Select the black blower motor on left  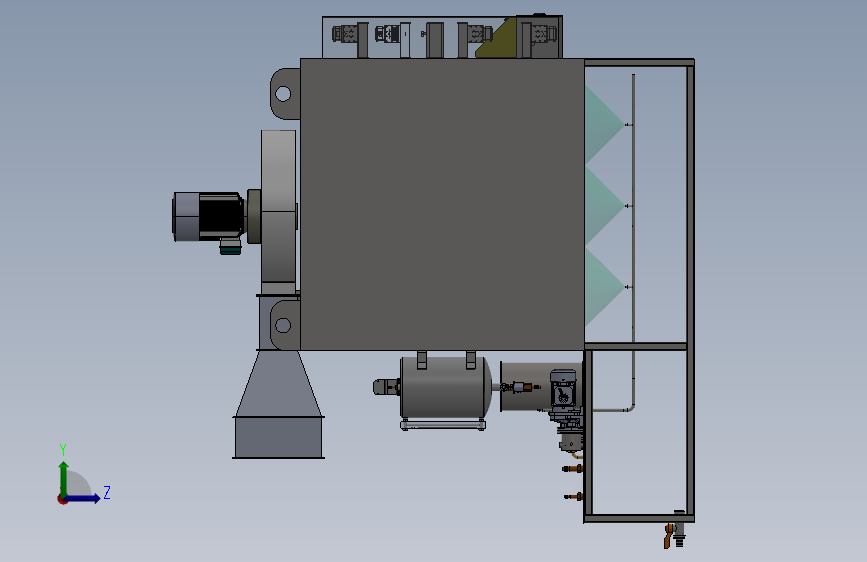[209, 216]
